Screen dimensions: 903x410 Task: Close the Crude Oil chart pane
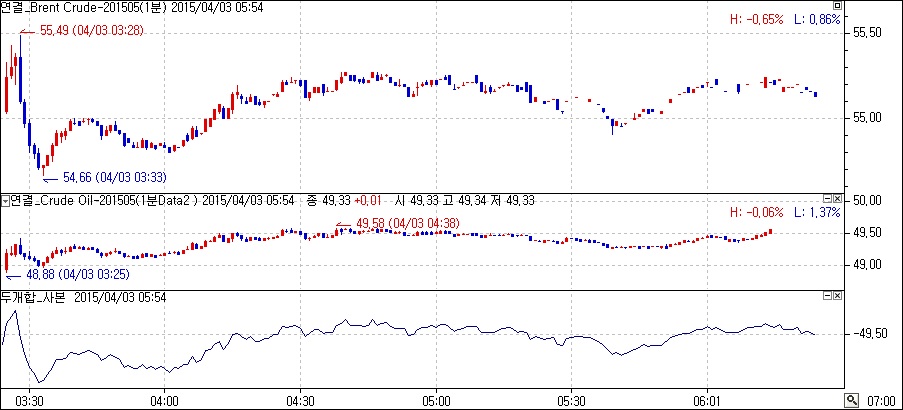click(838, 200)
